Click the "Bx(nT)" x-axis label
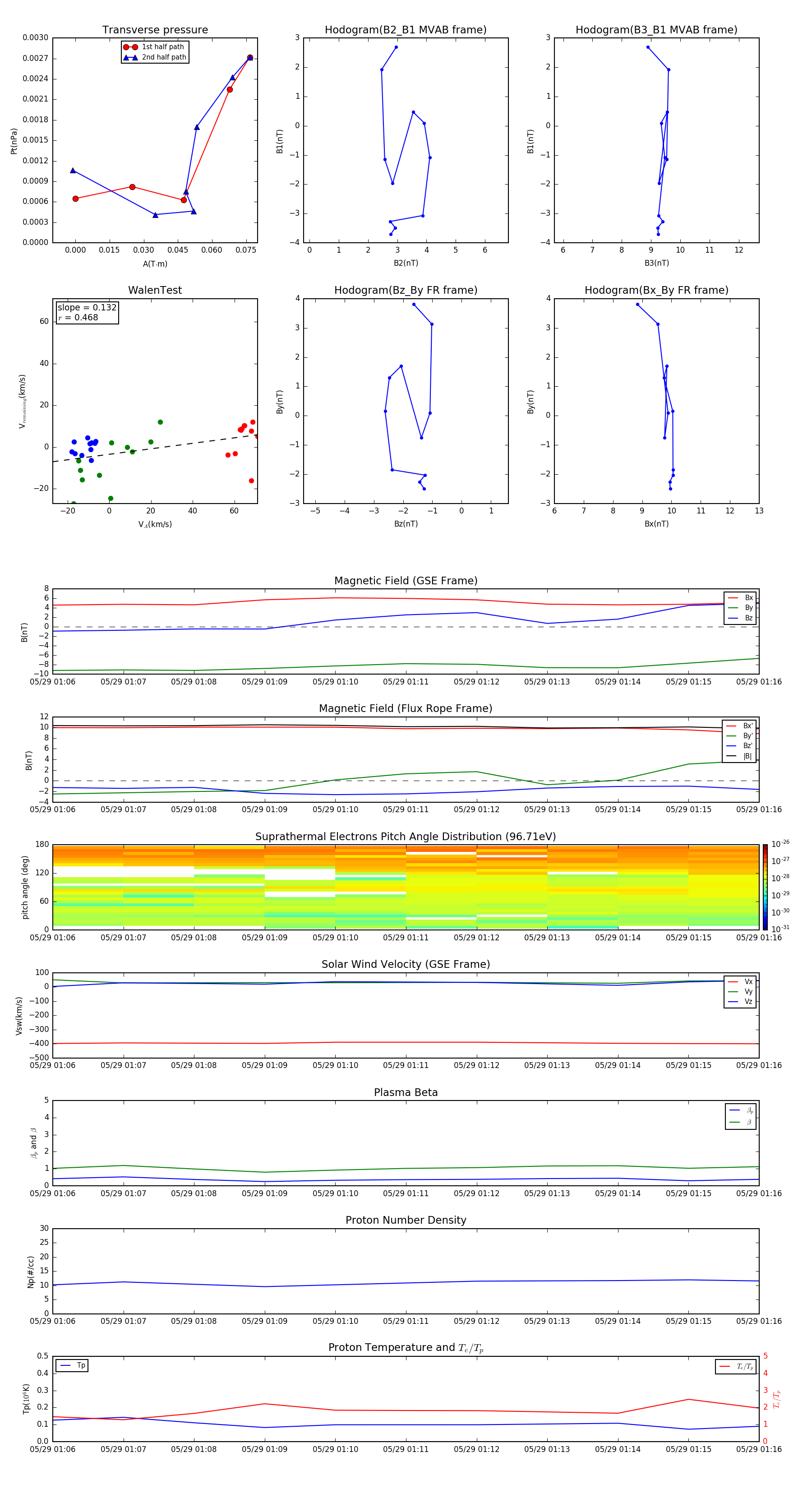812x1489 pixels. point(656,524)
